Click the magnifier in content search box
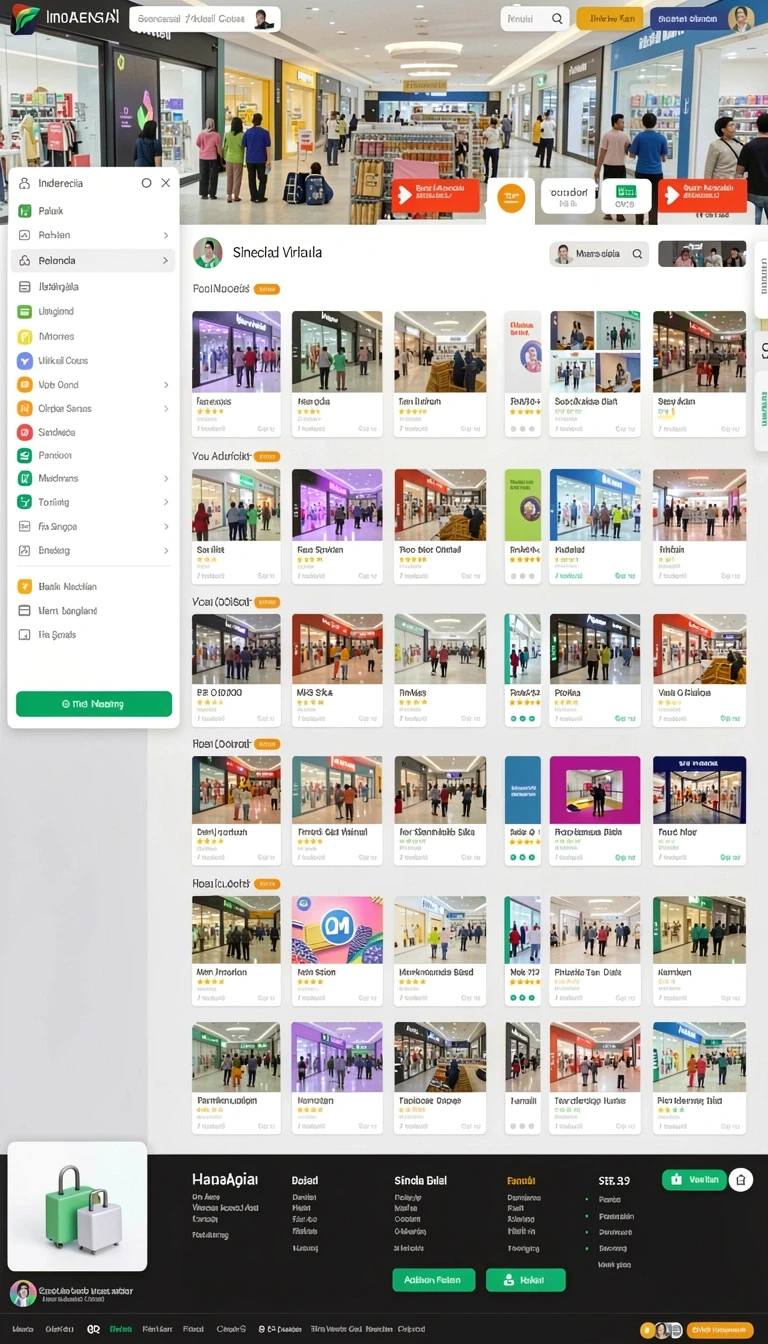Screen dimensions: 768x1344 click(x=637, y=254)
